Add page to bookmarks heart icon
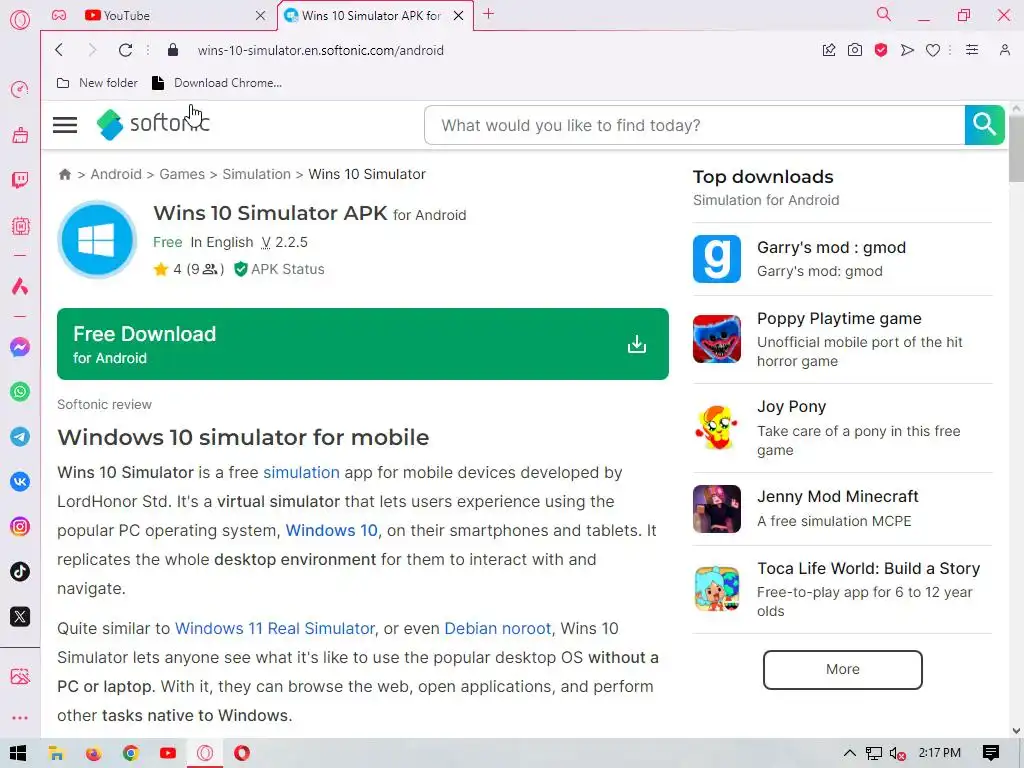1024x768 pixels. pyautogui.click(x=933, y=50)
